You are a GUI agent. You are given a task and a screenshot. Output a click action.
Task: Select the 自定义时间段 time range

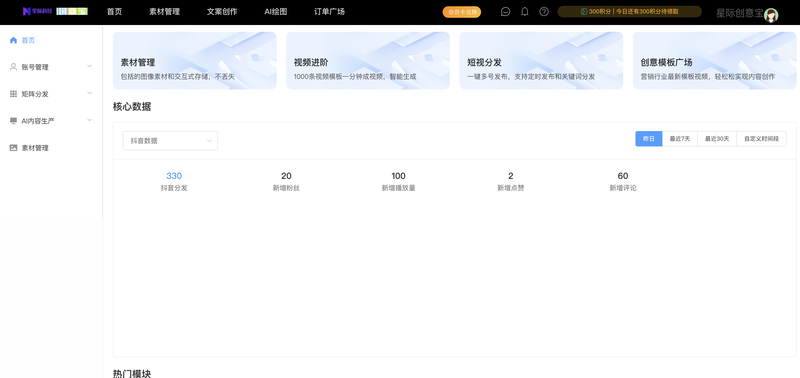(x=761, y=139)
